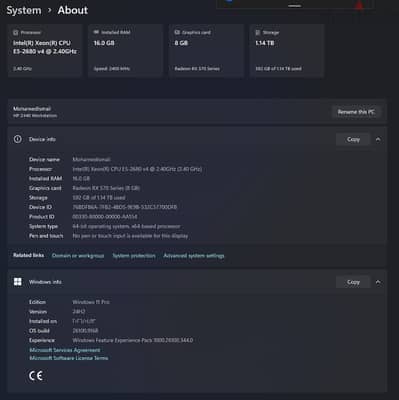Open Microsoft Services Agreement link
Screen dimensions: 399x400
(65, 350)
